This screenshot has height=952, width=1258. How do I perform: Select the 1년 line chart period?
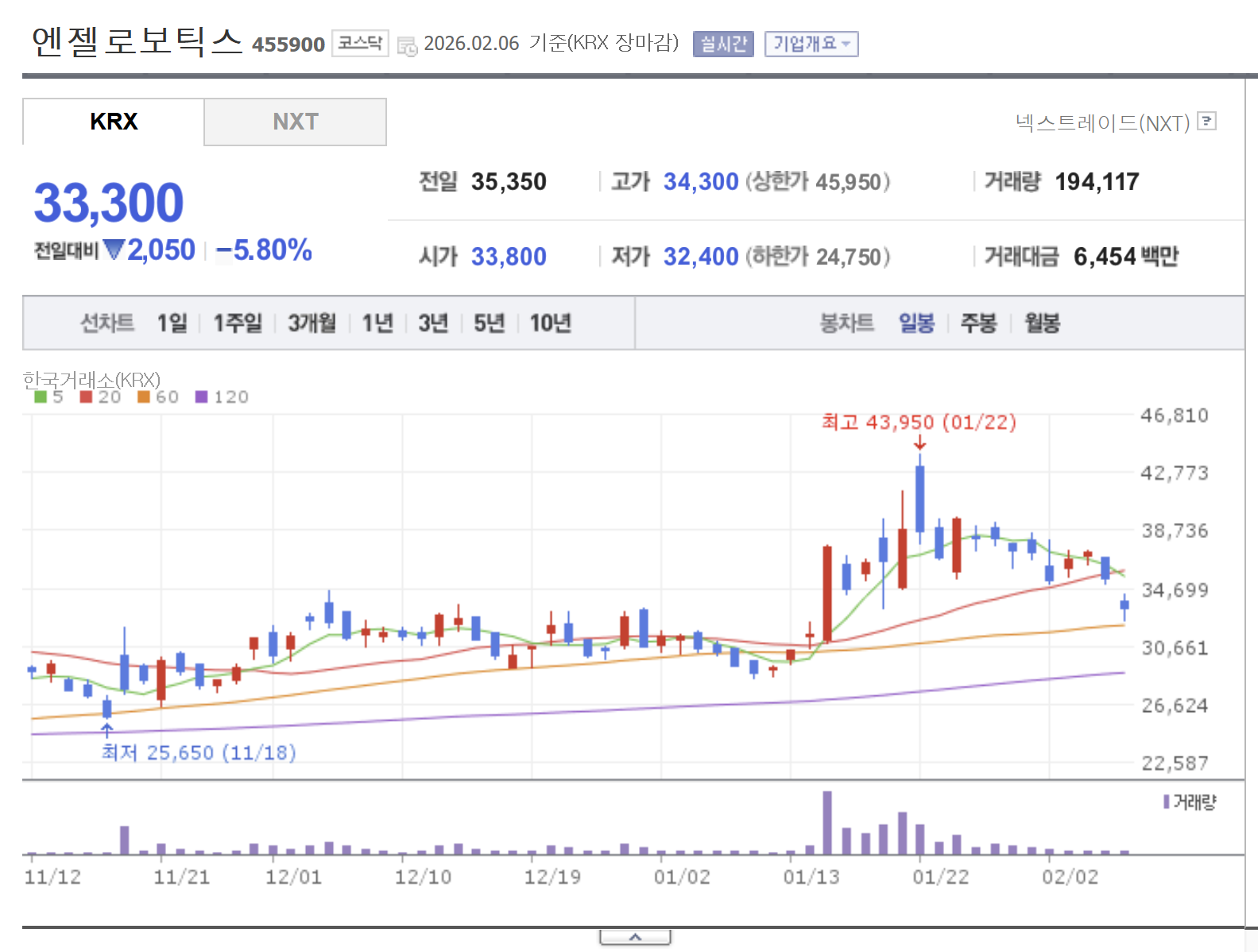(x=377, y=323)
